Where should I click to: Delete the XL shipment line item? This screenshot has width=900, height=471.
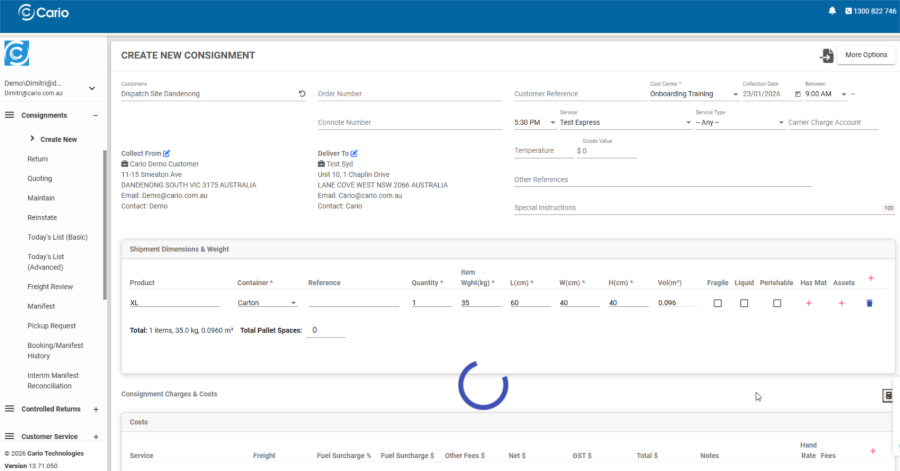(869, 302)
